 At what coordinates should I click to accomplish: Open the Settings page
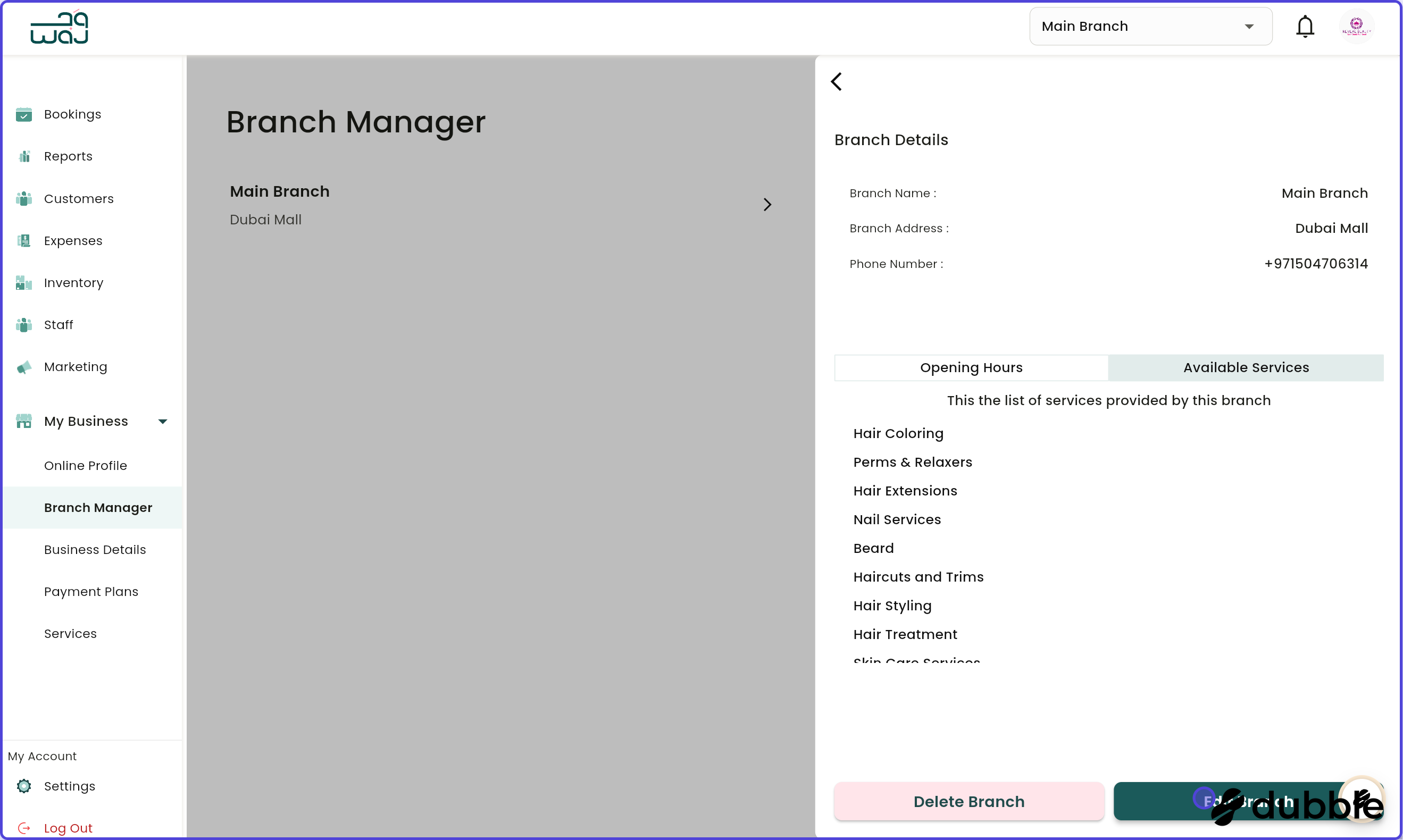tap(70, 786)
